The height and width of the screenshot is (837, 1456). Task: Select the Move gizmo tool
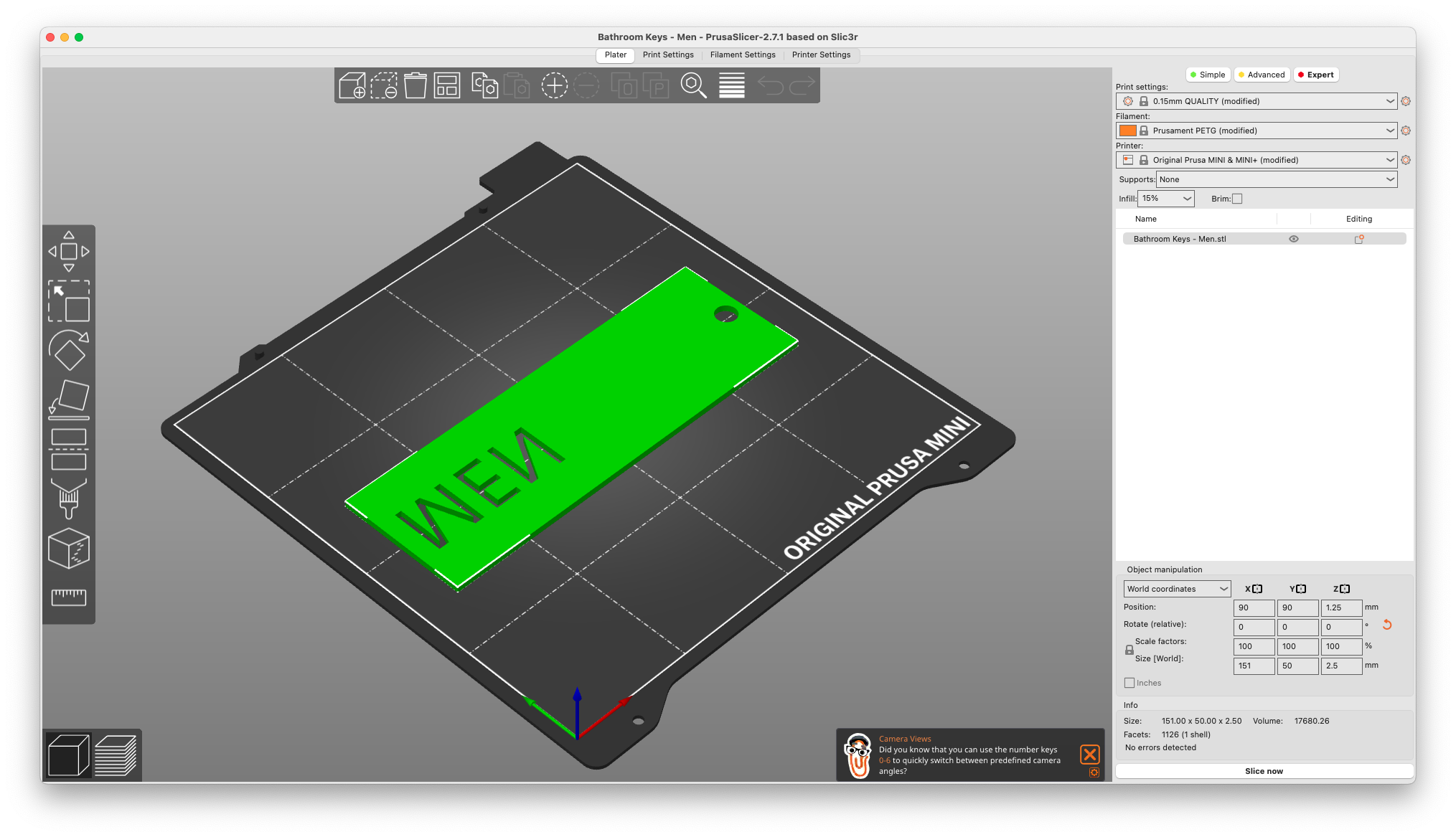click(69, 252)
